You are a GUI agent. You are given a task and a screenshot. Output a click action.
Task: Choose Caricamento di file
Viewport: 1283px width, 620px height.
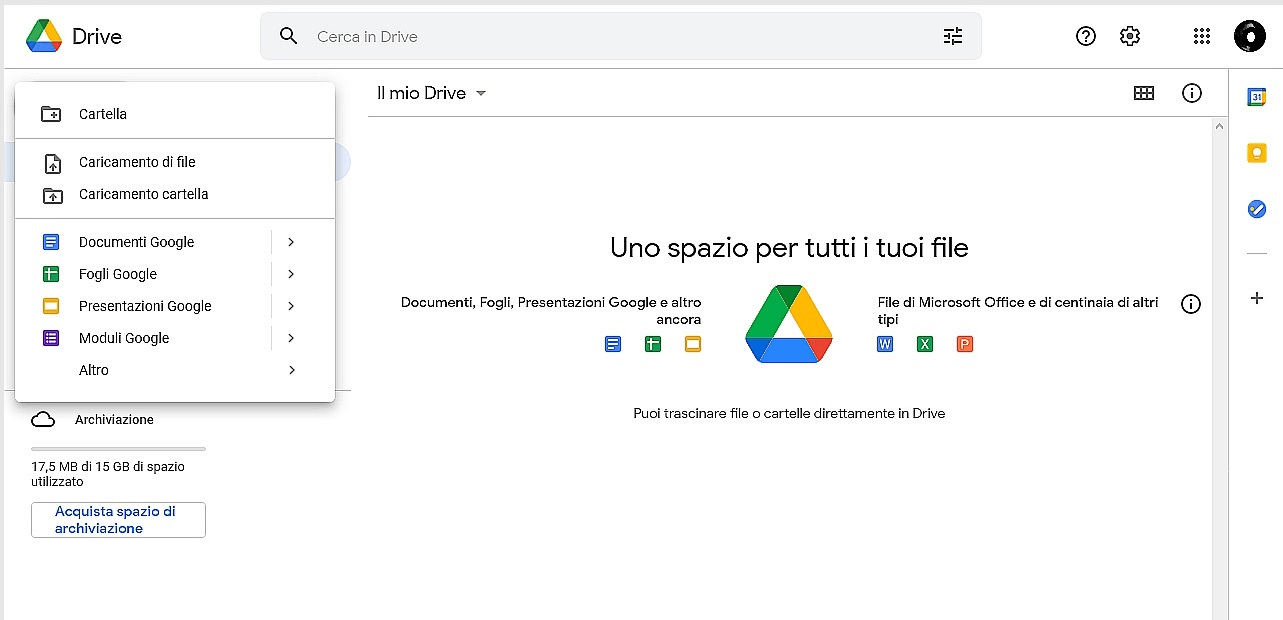[x=175, y=162]
